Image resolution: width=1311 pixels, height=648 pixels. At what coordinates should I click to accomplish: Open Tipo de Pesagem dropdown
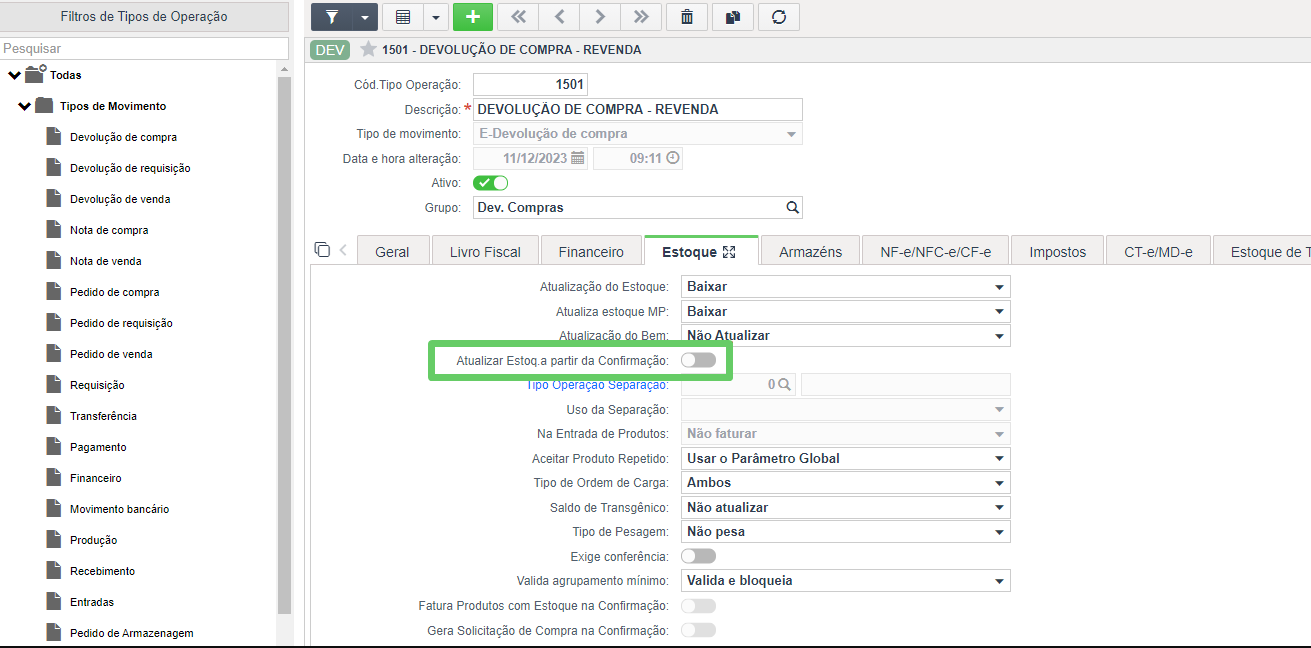click(845, 532)
